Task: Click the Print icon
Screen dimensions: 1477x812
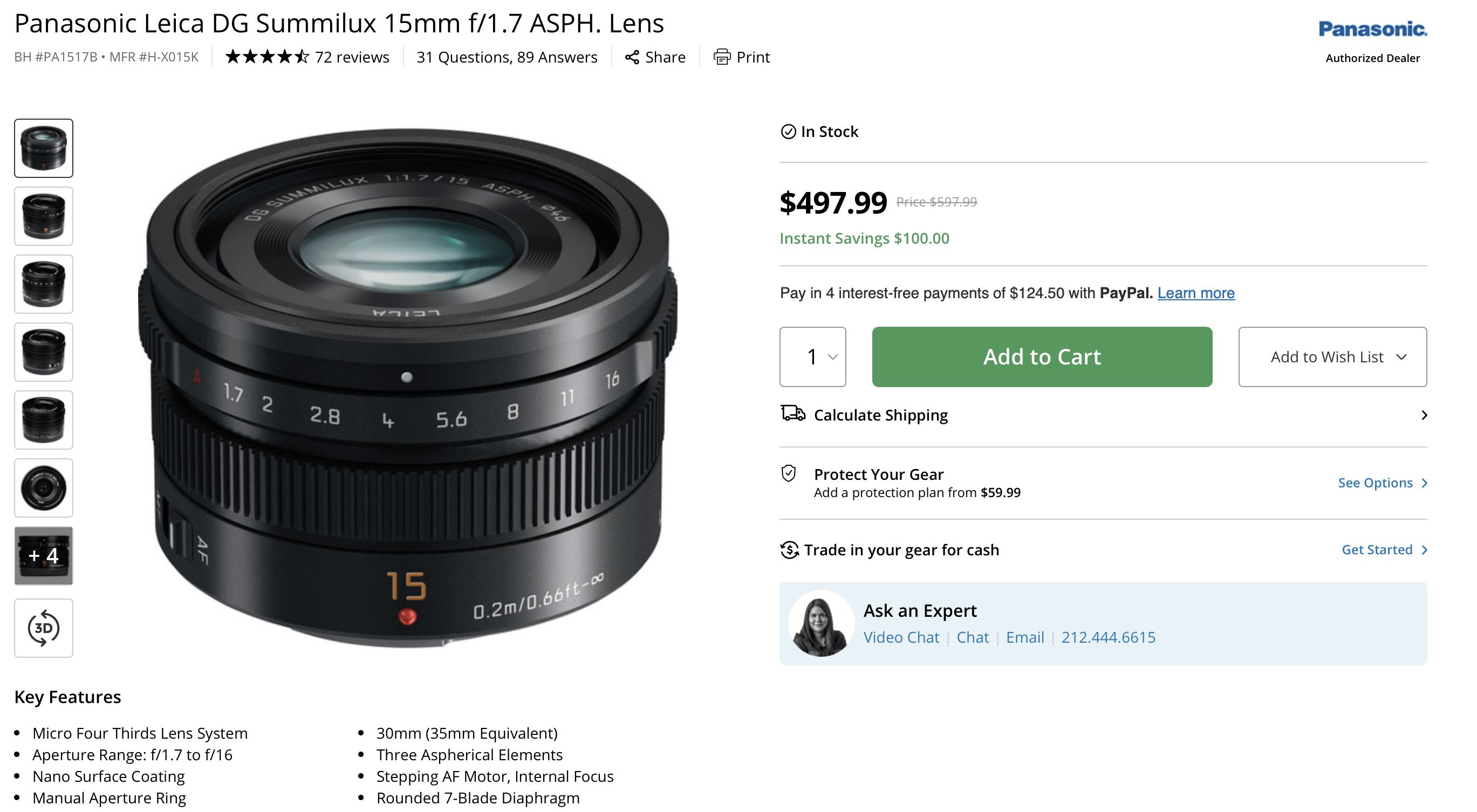Action: [722, 57]
